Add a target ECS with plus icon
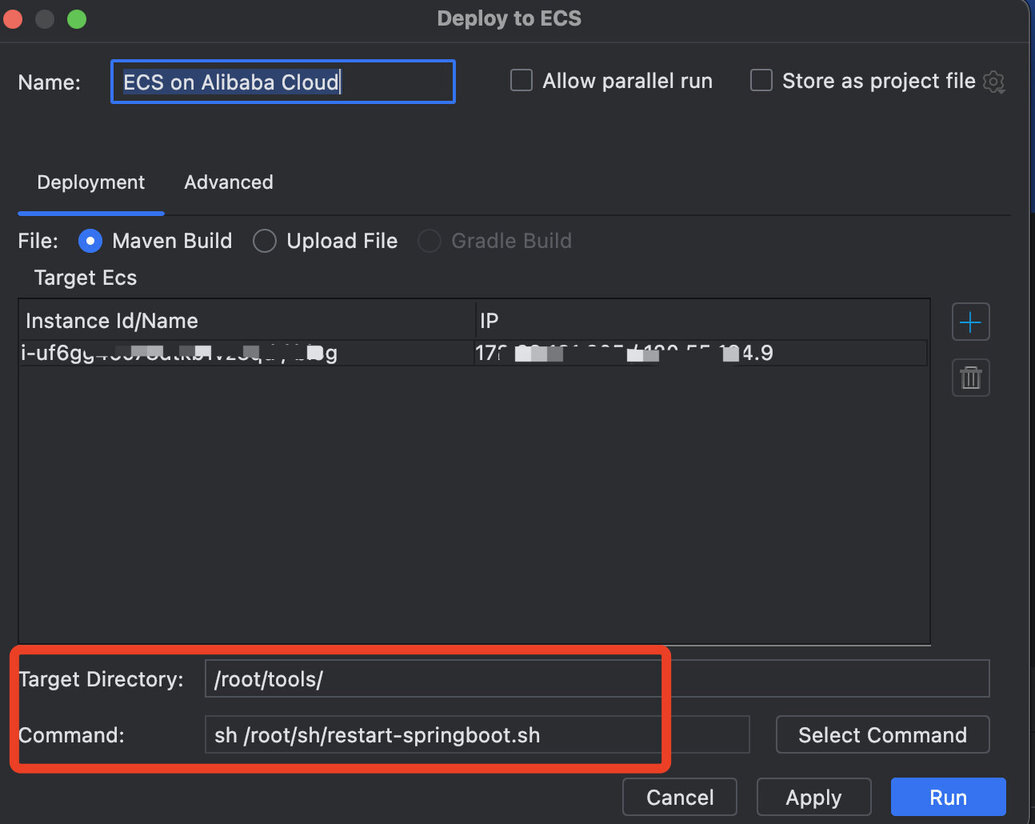This screenshot has height=824, width=1035. click(970, 322)
